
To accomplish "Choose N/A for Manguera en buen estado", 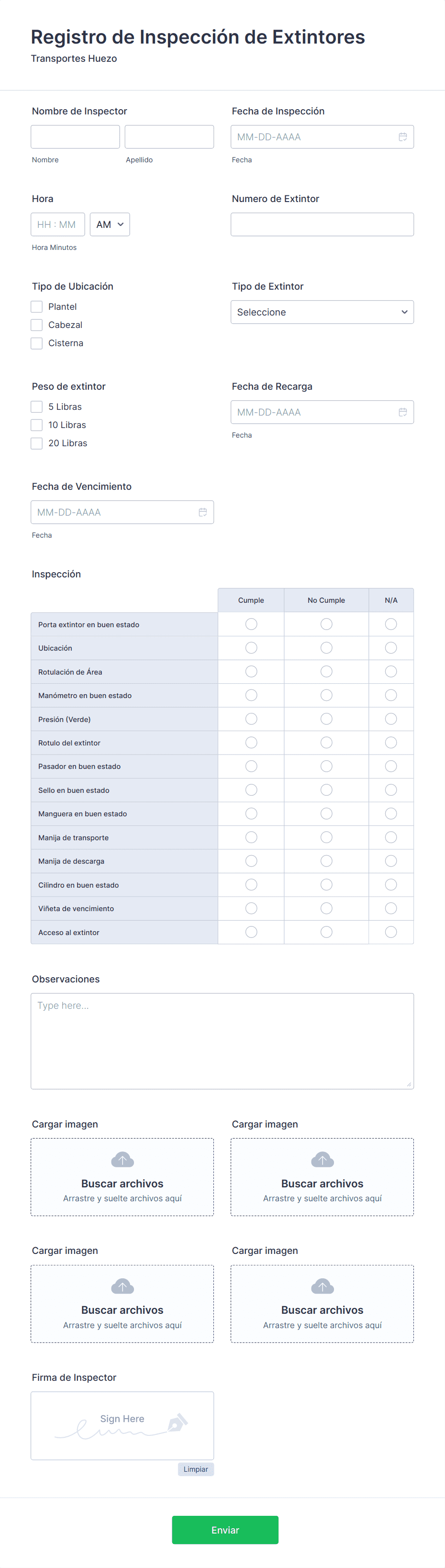I will click(x=391, y=813).
